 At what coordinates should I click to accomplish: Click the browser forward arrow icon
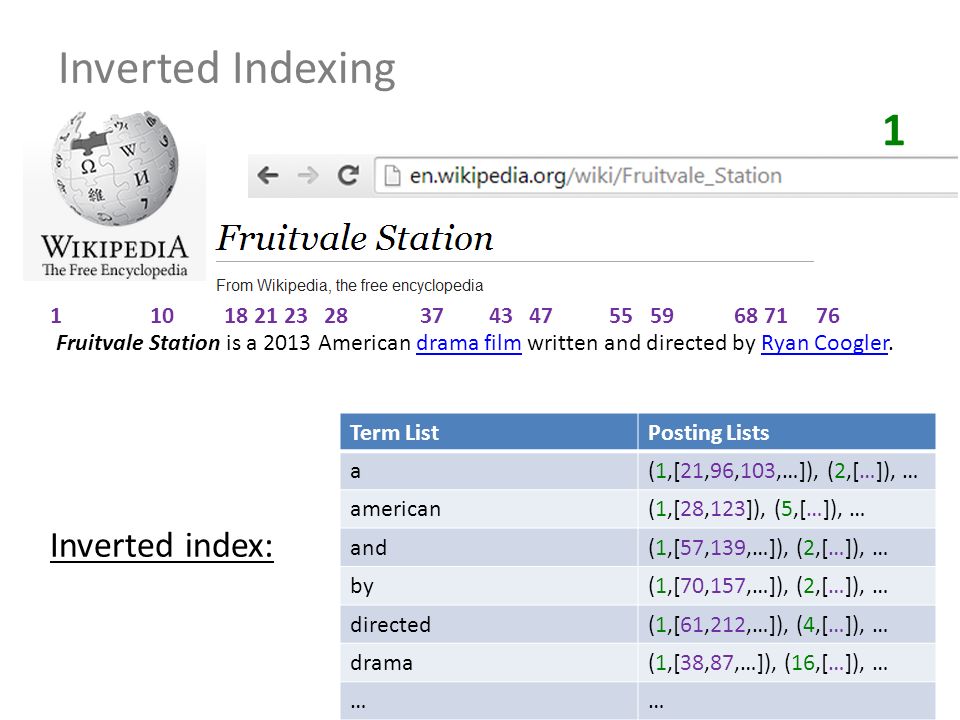(x=308, y=176)
